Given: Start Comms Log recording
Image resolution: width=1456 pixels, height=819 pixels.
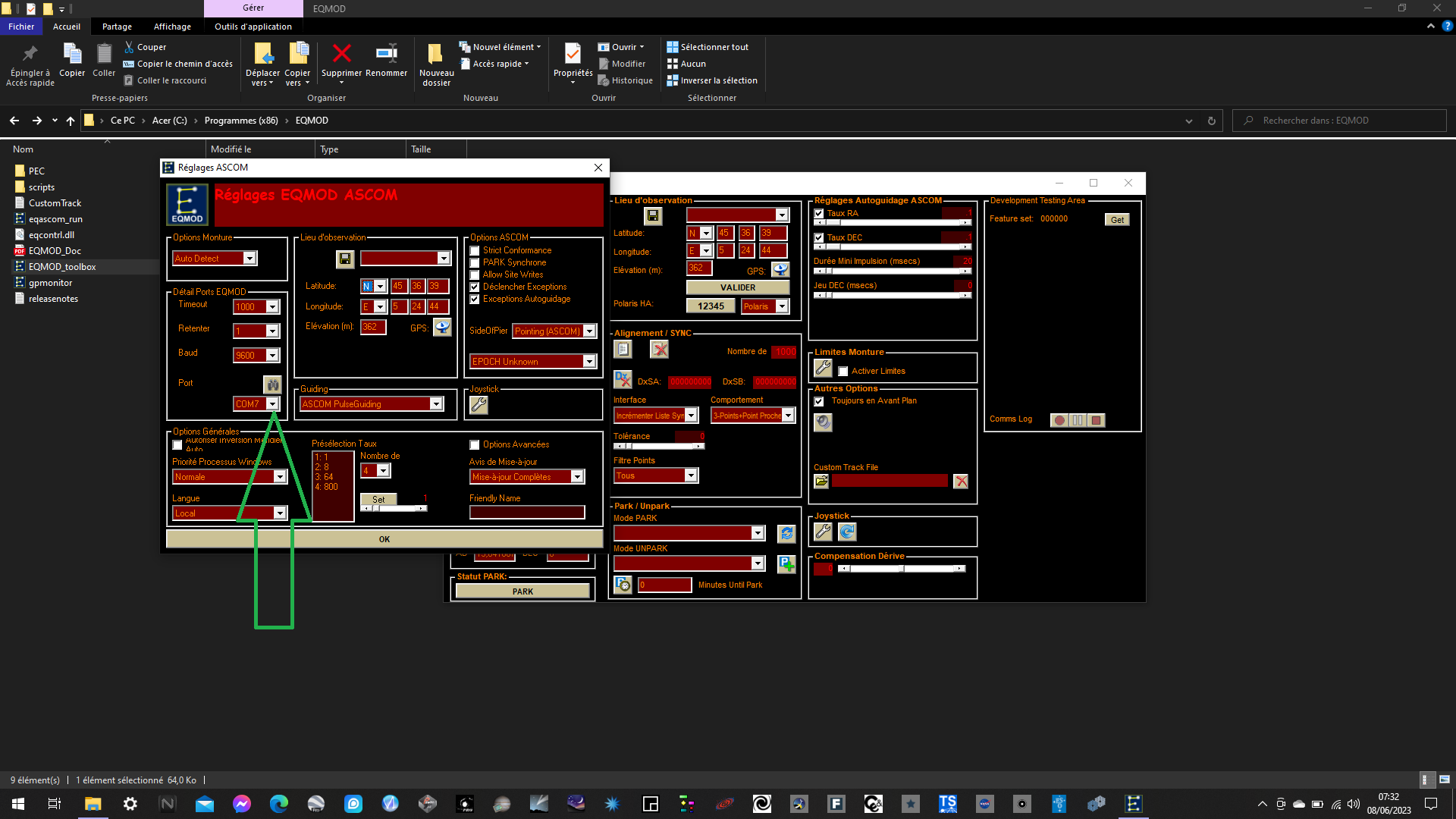Looking at the screenshot, I should [x=1059, y=420].
